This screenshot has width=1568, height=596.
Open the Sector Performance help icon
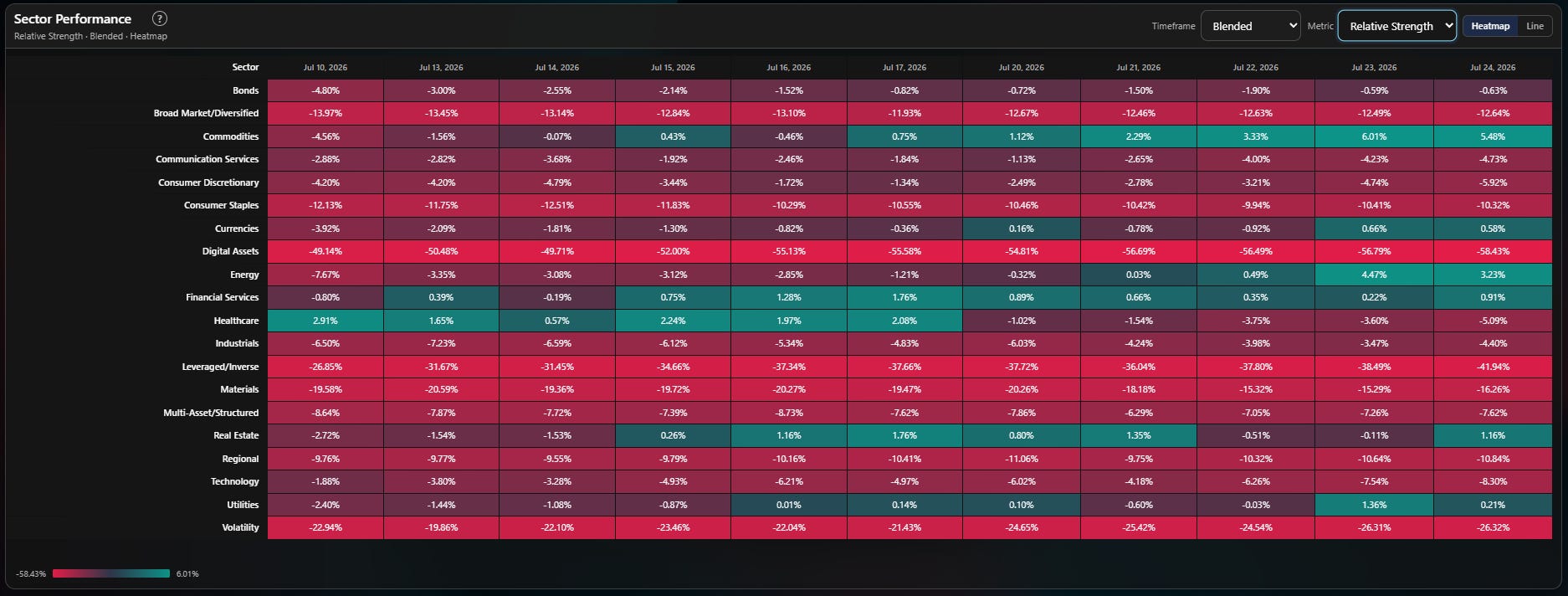pos(160,18)
